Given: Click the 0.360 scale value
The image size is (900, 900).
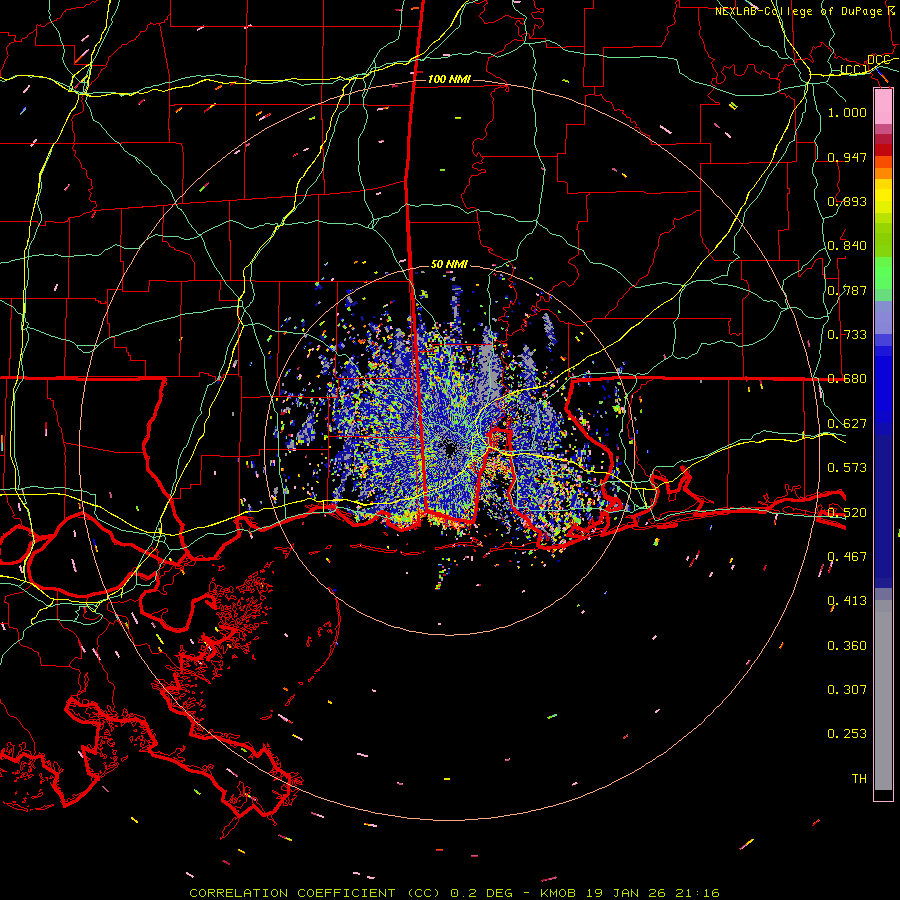Looking at the screenshot, I should point(847,645).
